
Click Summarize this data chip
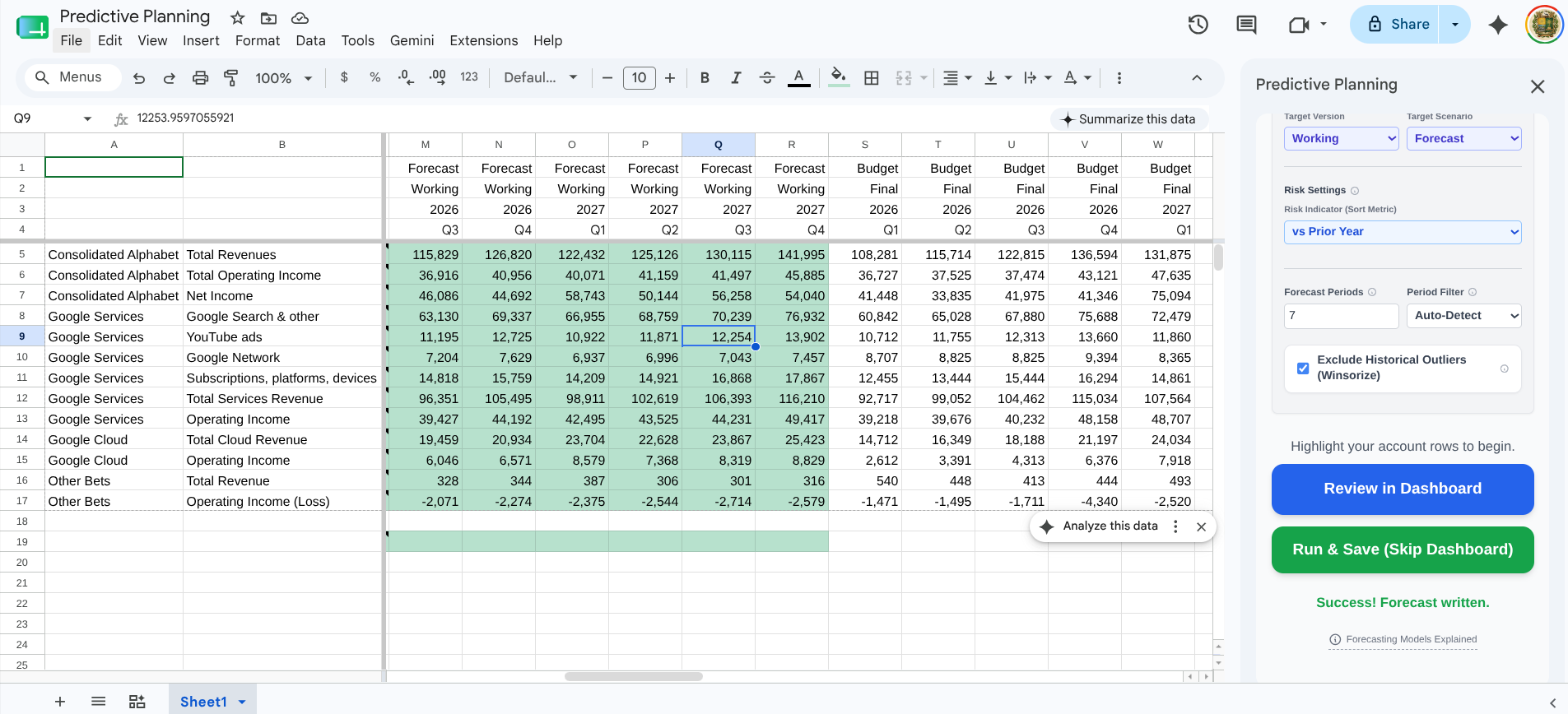pos(1128,119)
